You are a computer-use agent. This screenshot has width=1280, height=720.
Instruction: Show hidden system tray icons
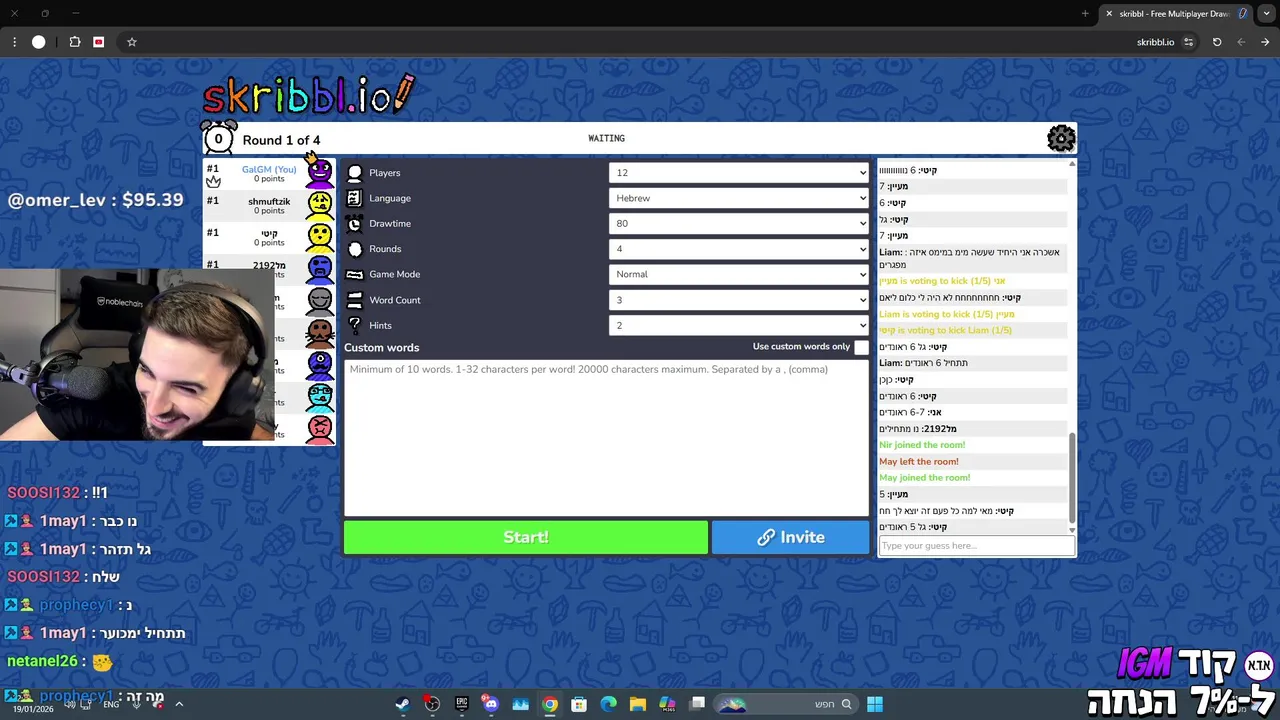[179, 704]
